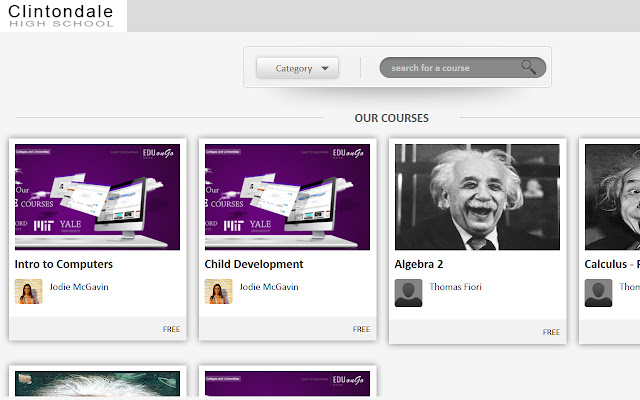Open the Intro to Computers course thumbnail
Image resolution: width=640 pixels, height=400 pixels.
tap(97, 197)
